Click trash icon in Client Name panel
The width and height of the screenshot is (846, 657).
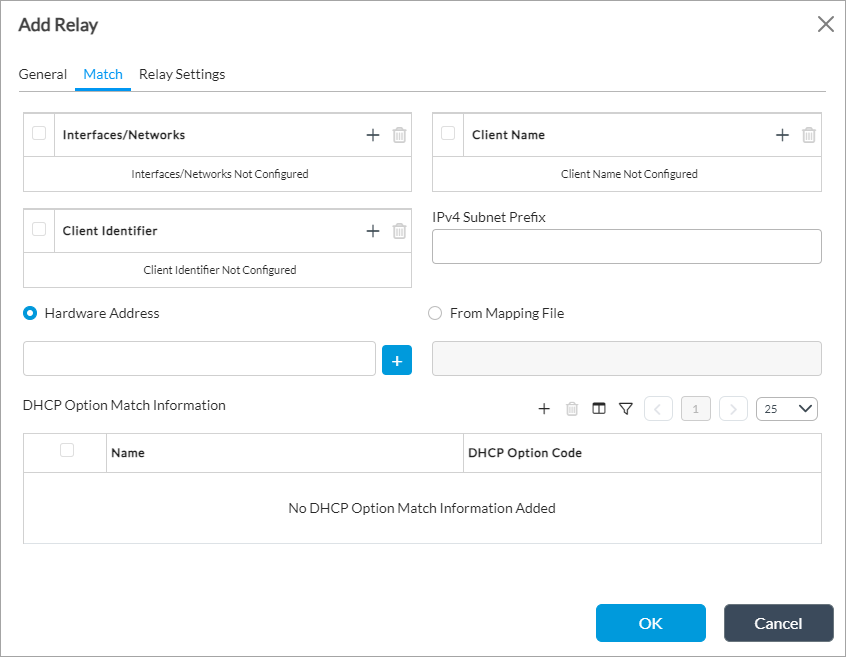[x=809, y=135]
